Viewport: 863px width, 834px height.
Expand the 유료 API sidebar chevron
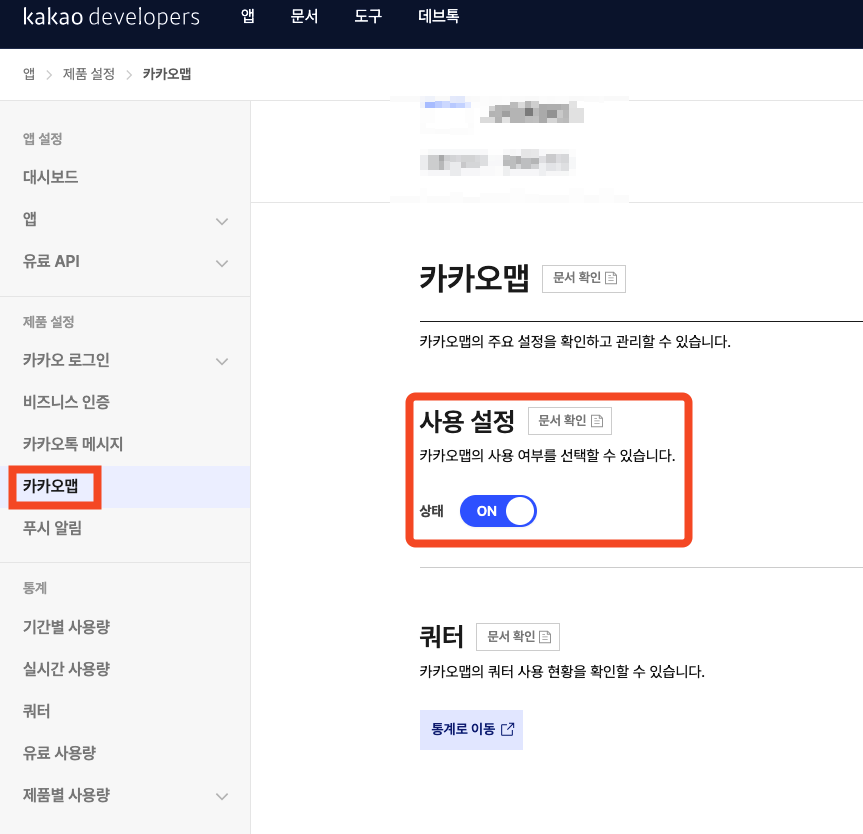(222, 263)
